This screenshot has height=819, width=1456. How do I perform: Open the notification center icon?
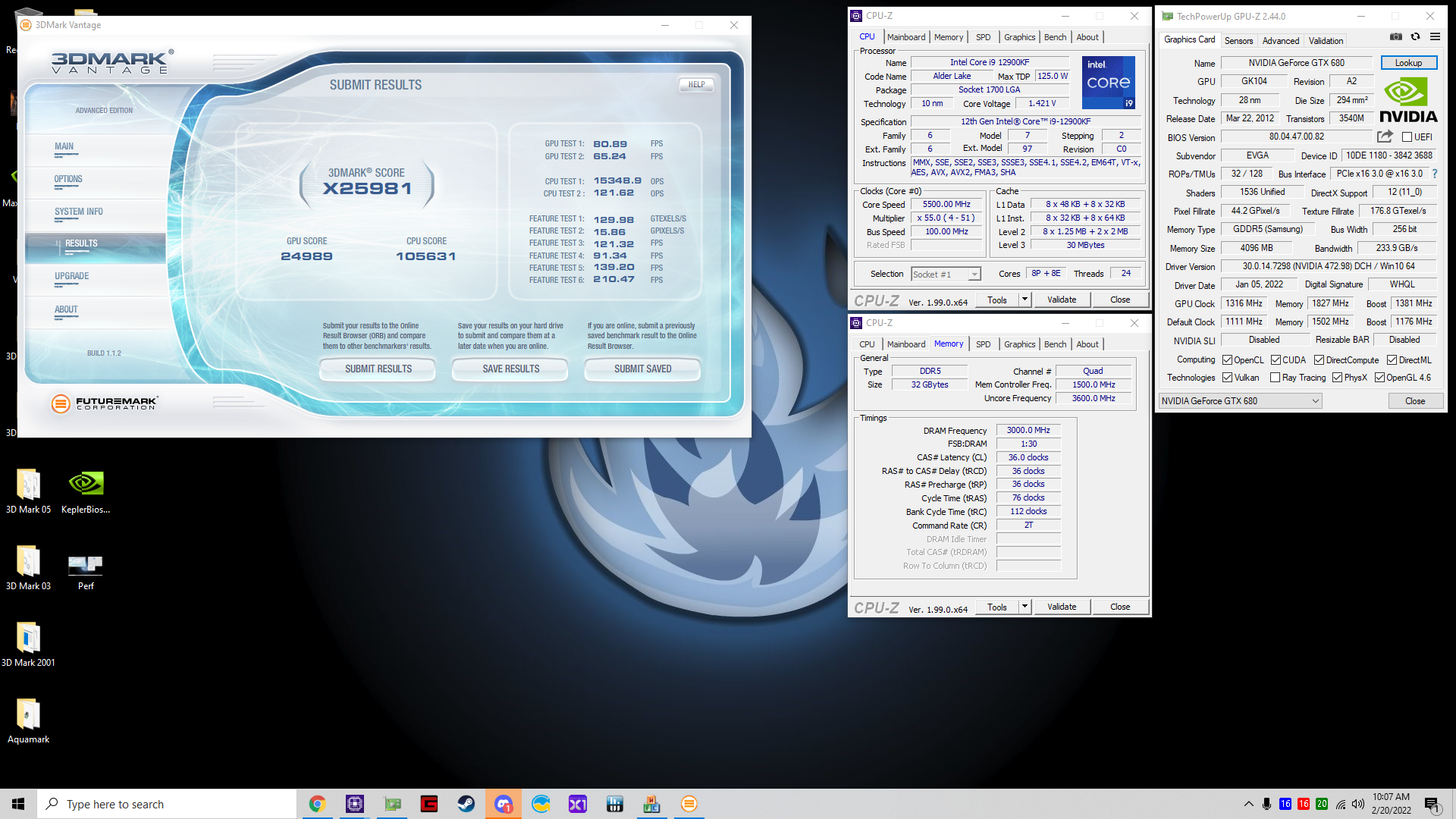(x=1432, y=804)
